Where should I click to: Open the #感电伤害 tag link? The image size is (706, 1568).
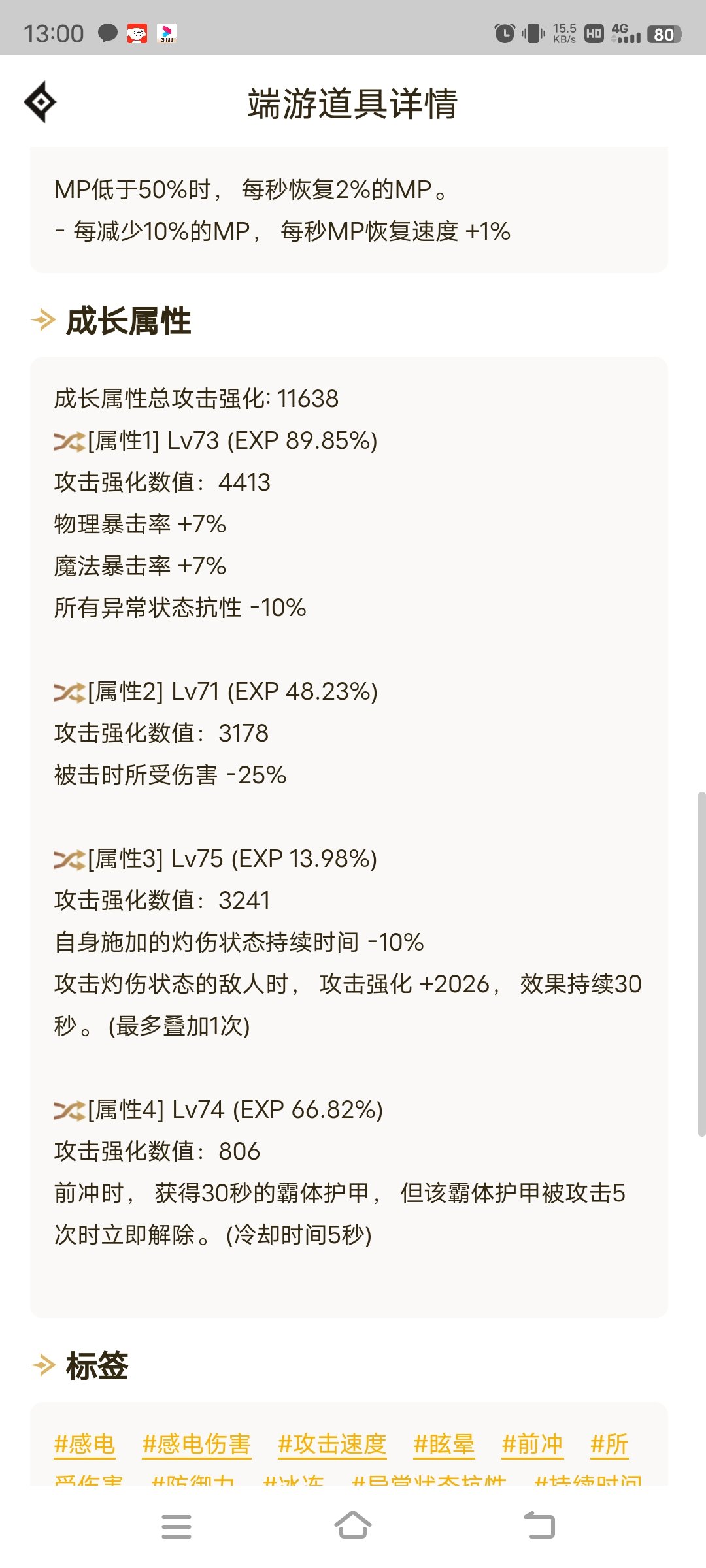197,1444
